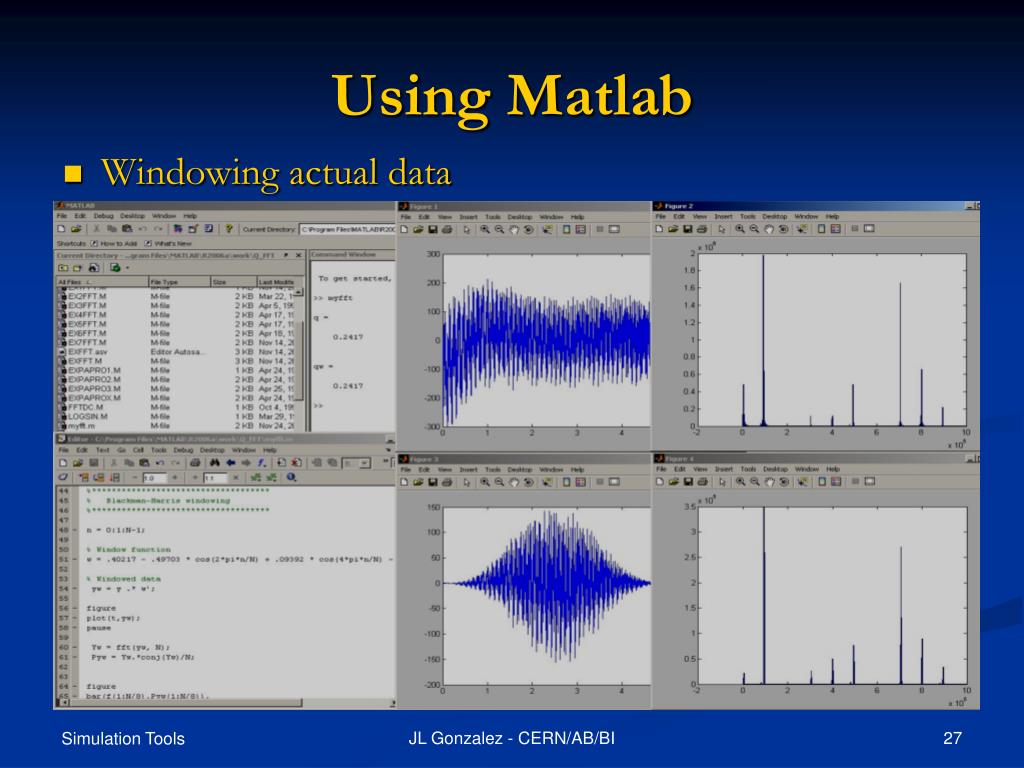Select Data Cursor tool in Figure 1 toolbar
The height and width of the screenshot is (768, 1024).
click(547, 229)
